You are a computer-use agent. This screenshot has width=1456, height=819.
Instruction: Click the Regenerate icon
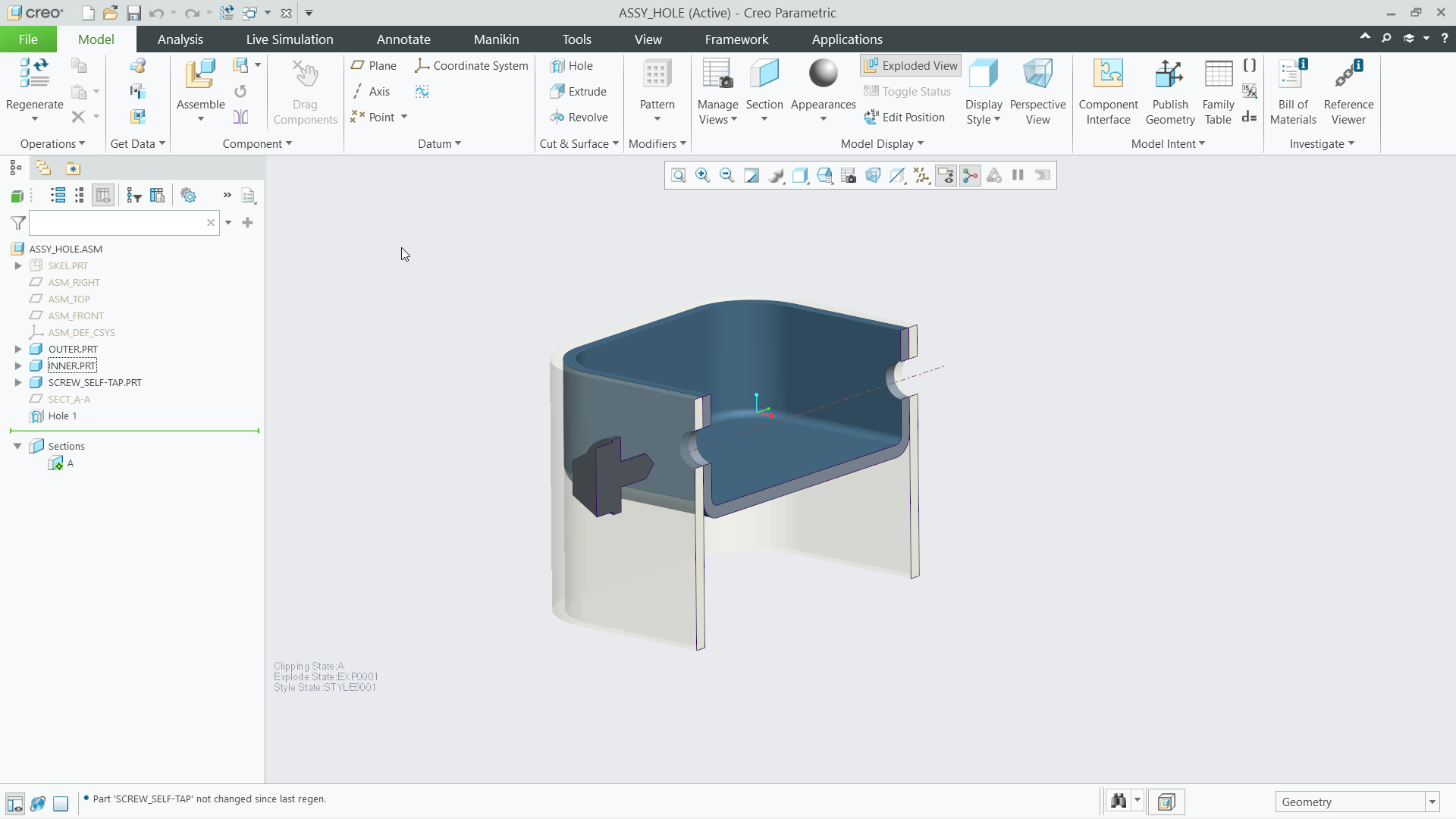click(34, 74)
